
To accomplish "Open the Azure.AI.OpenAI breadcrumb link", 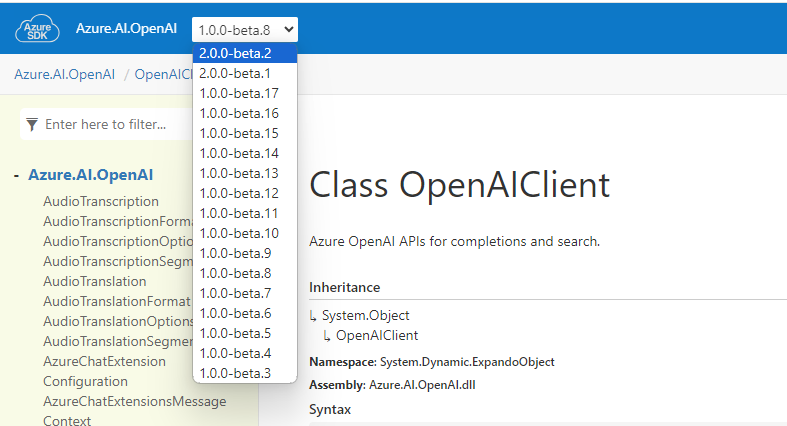I will coord(65,74).
